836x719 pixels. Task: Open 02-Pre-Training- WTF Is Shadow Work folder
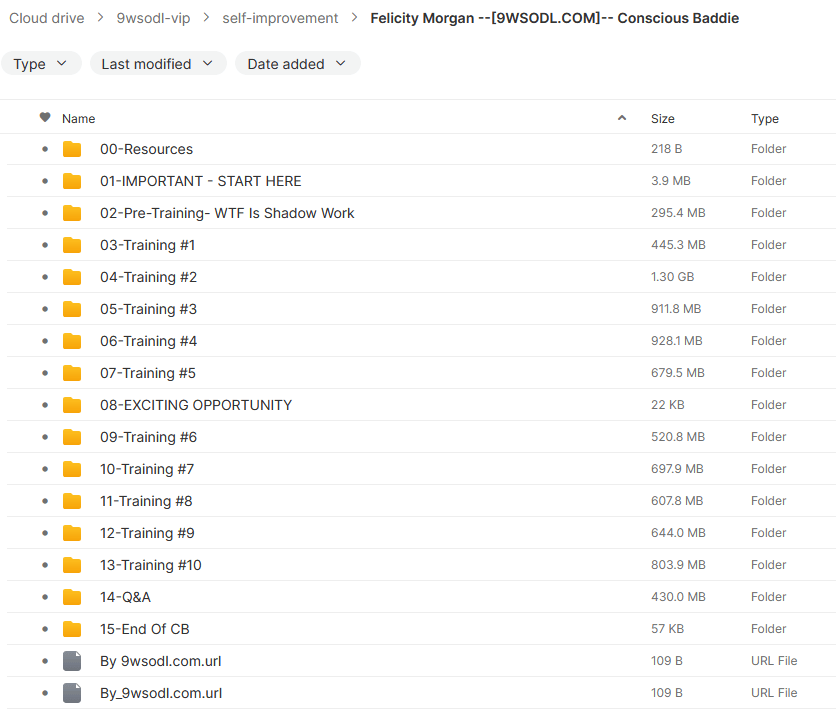coord(227,213)
